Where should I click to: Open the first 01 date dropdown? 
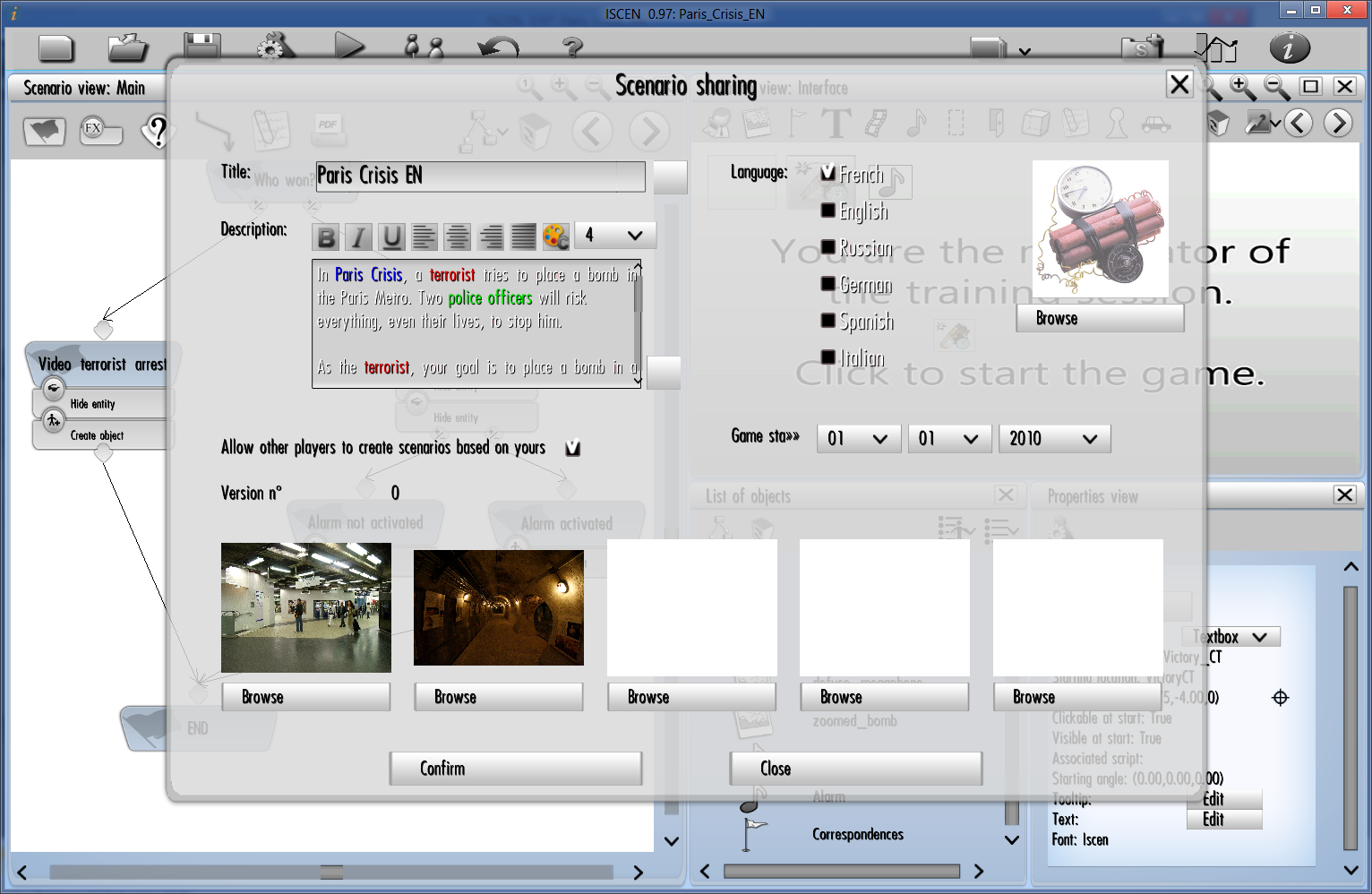click(859, 438)
